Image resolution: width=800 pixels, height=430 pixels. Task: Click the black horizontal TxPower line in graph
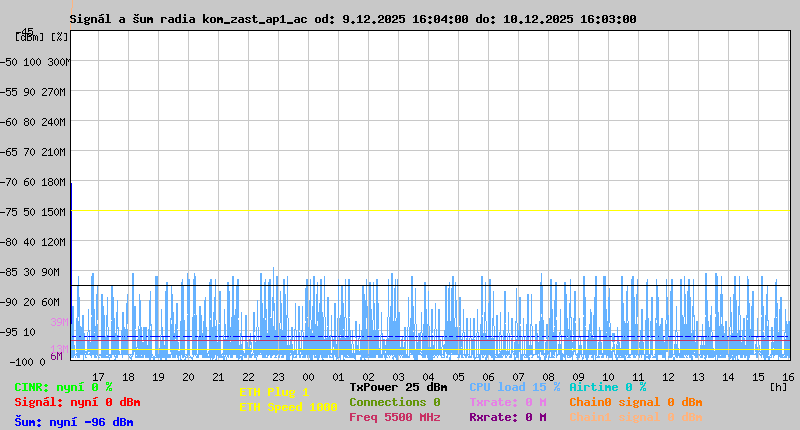(x=430, y=286)
